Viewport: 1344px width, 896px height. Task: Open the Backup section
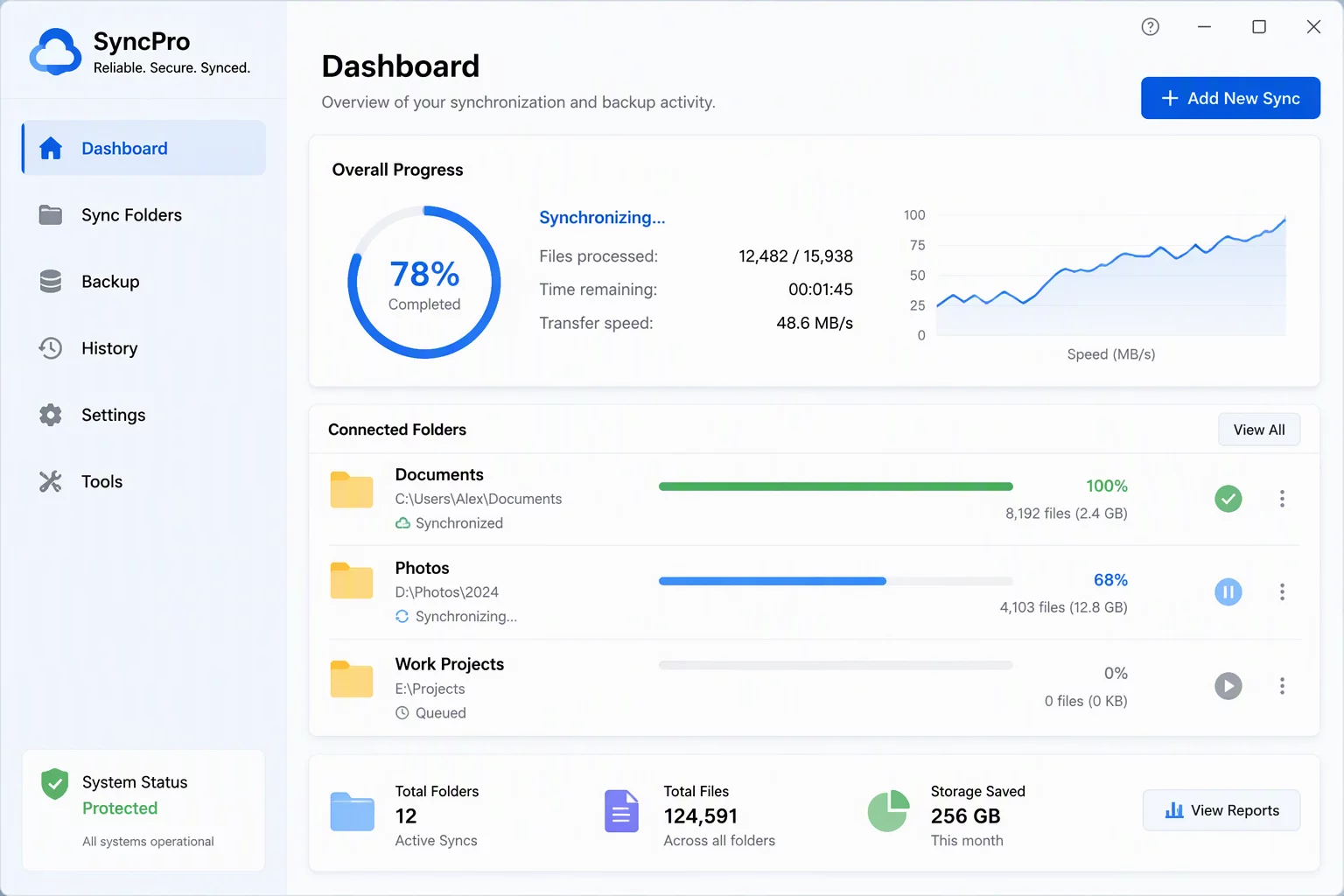coord(143,282)
